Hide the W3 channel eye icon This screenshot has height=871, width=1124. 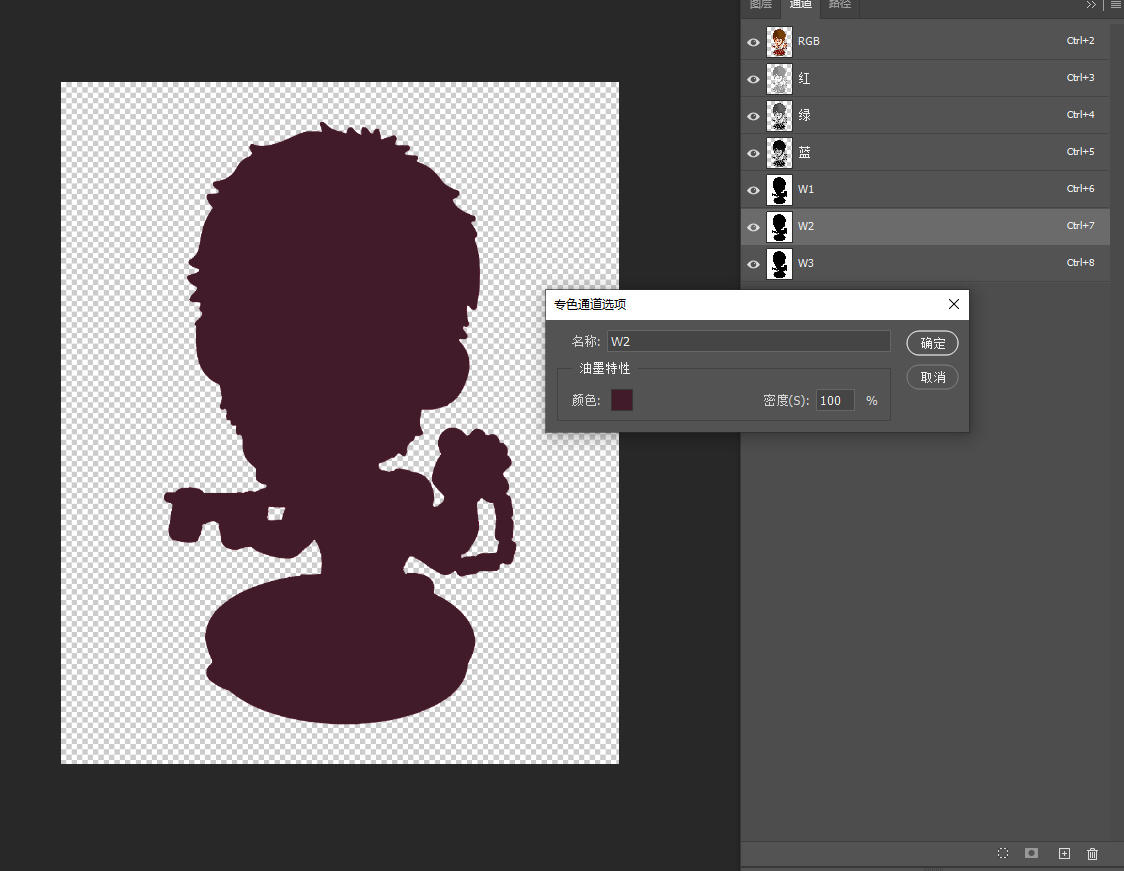point(753,264)
